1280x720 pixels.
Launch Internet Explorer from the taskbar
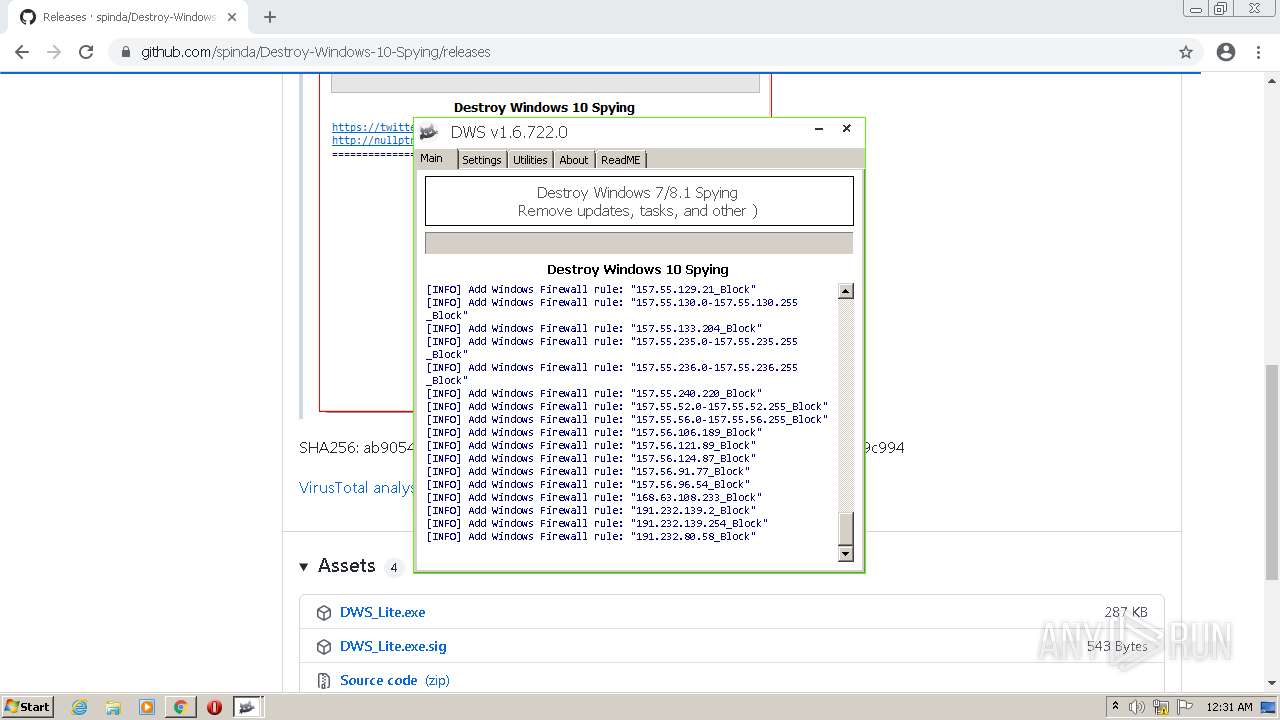[80, 707]
